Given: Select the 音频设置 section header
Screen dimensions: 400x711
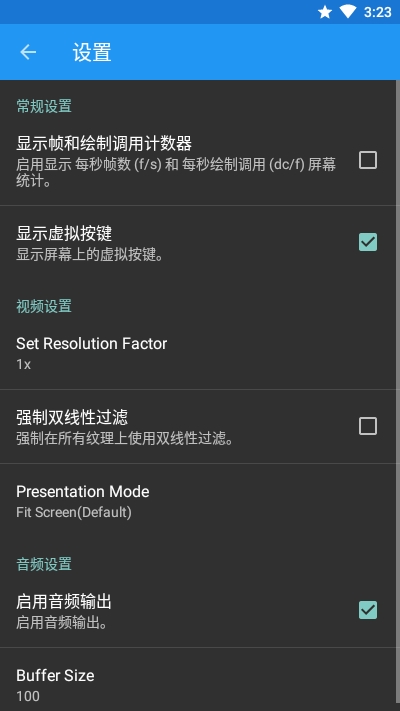Looking at the screenshot, I should click(x=44, y=564).
